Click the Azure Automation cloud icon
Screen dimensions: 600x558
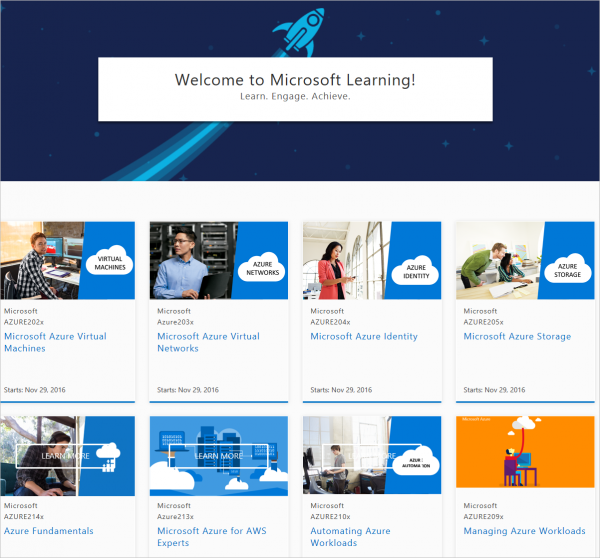(x=416, y=461)
